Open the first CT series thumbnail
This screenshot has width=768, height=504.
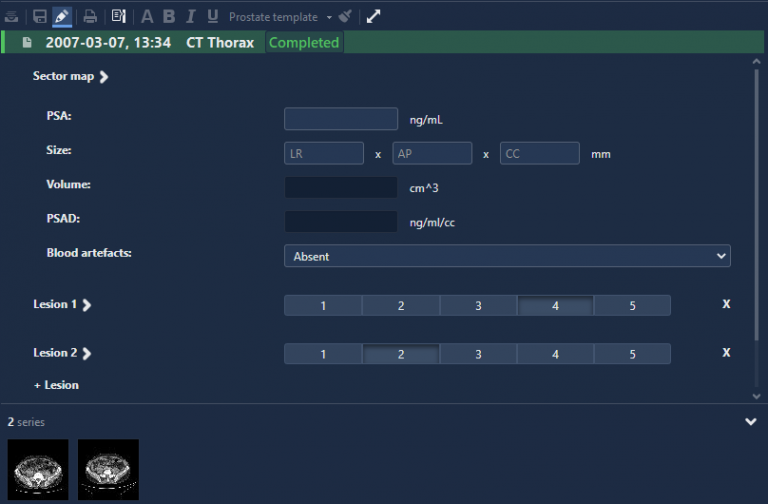pos(38,469)
